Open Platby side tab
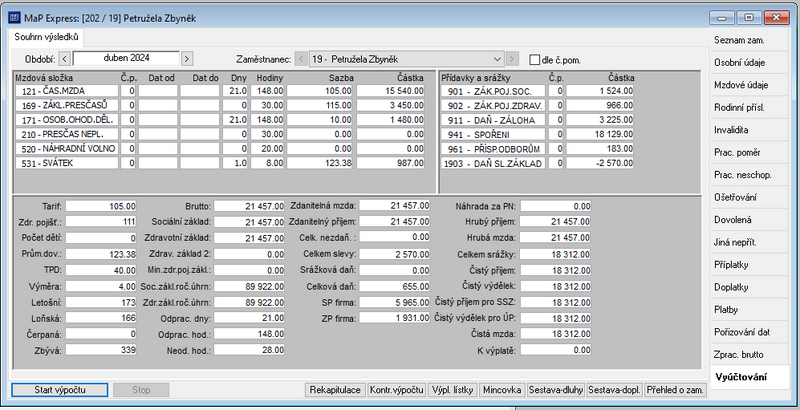This screenshot has height=410, width=800. pos(749,310)
